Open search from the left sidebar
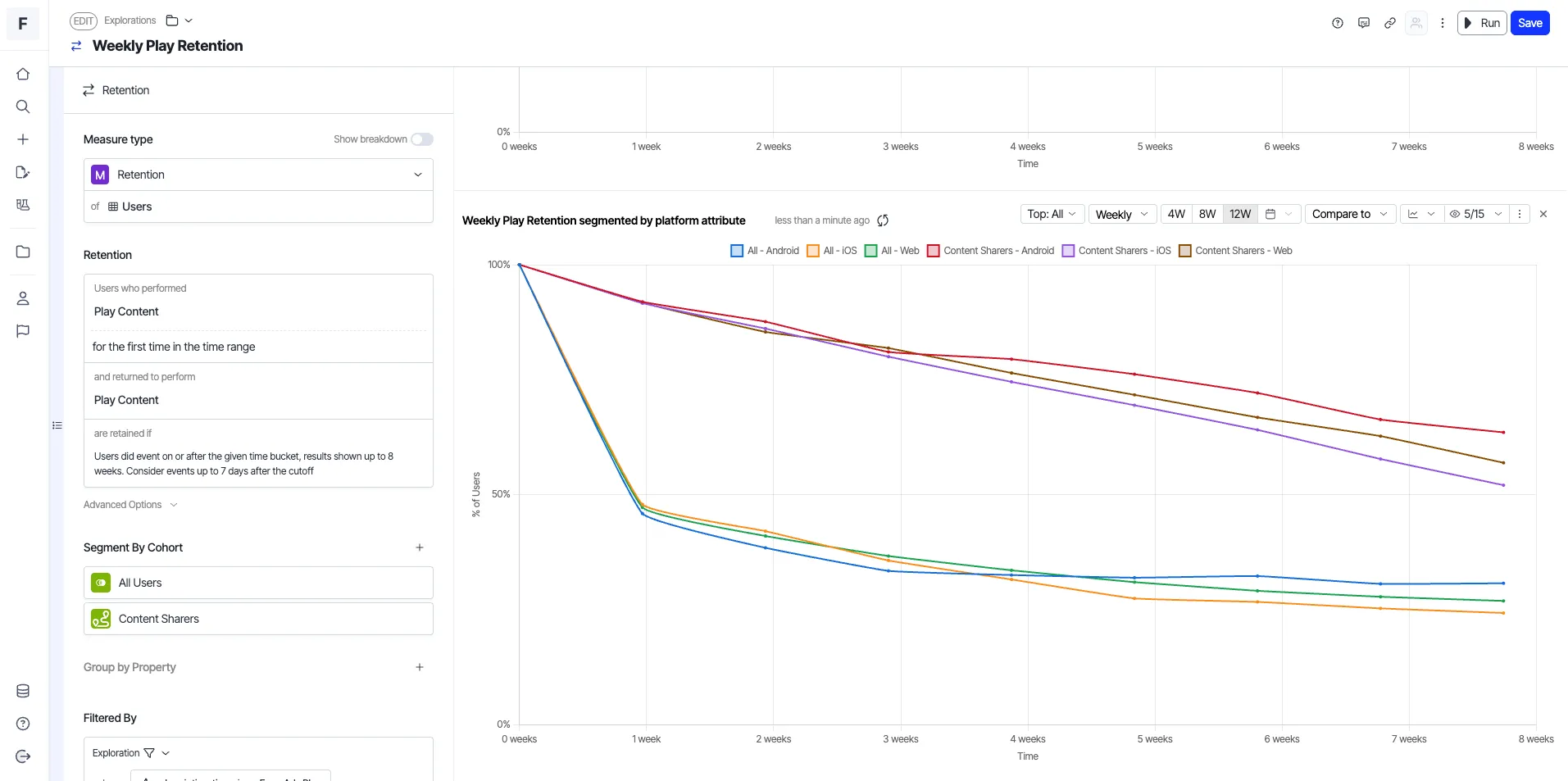 (x=23, y=107)
